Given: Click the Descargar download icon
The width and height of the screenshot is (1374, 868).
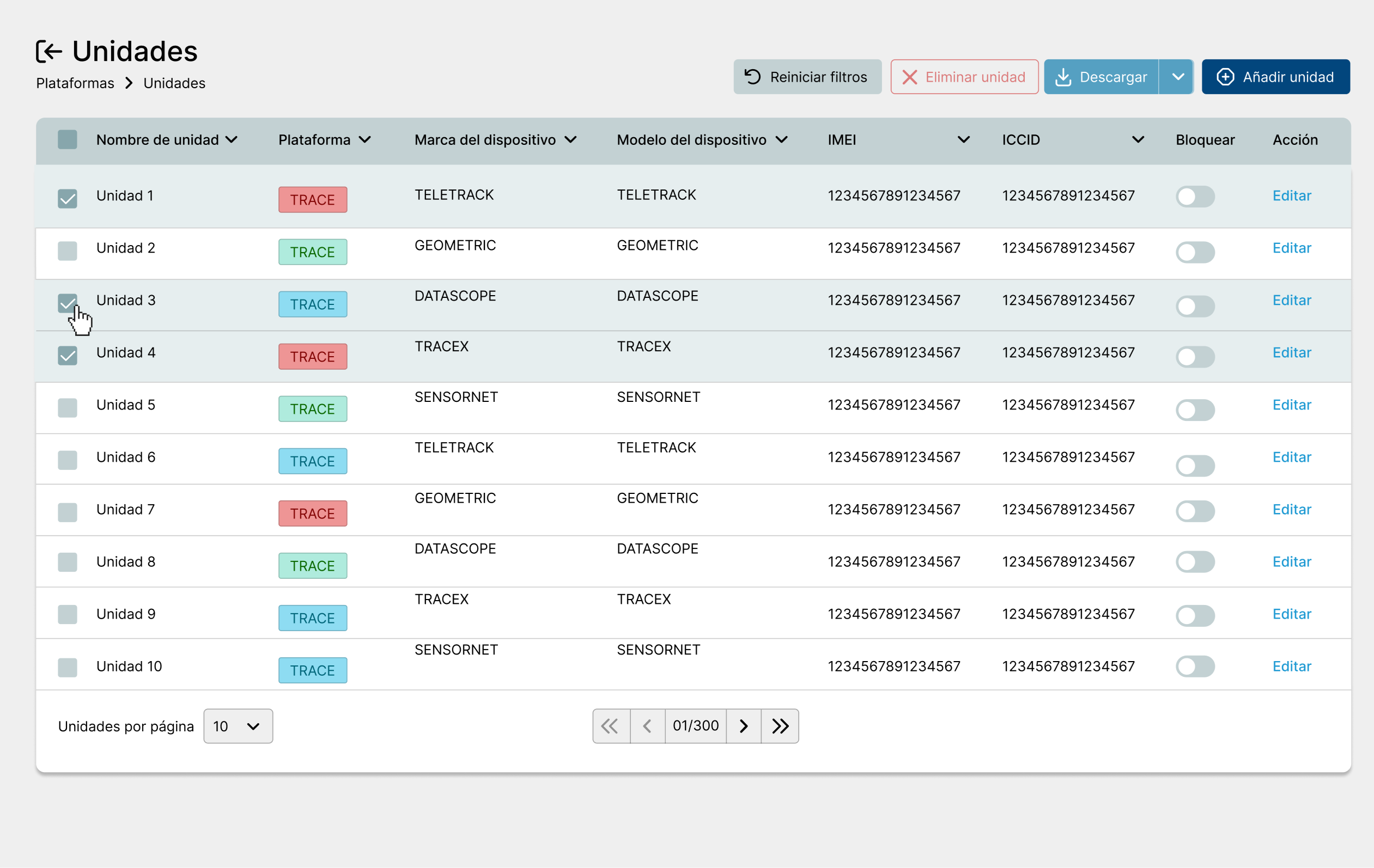Looking at the screenshot, I should pyautogui.click(x=1063, y=77).
